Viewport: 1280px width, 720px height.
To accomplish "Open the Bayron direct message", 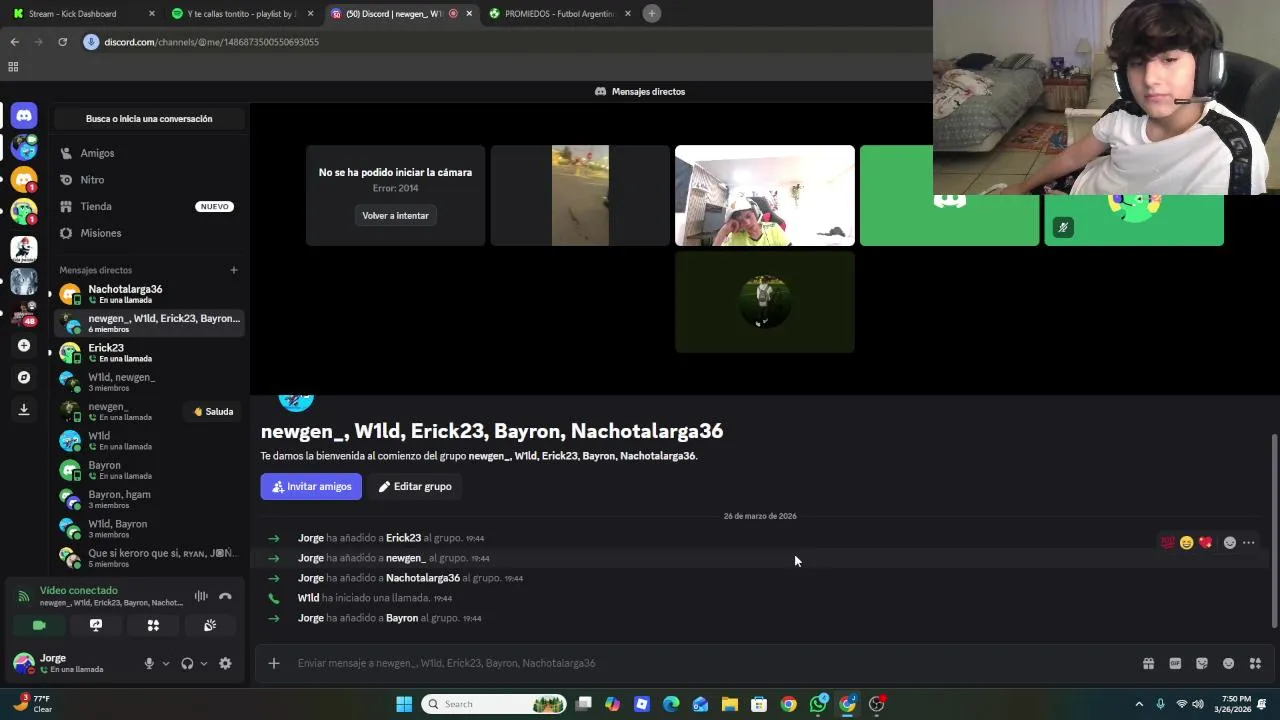I will pos(149,470).
